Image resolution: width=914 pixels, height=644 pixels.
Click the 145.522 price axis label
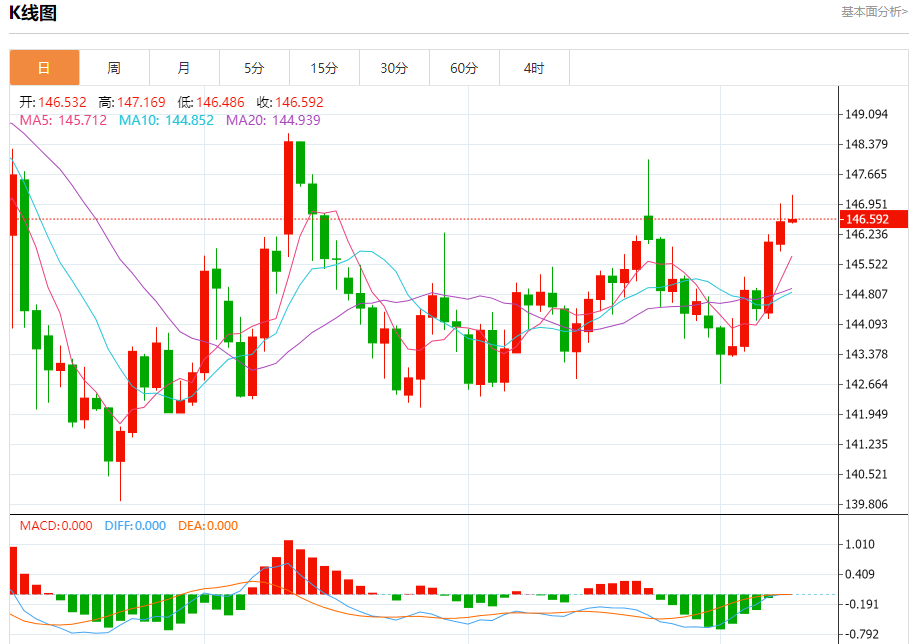point(866,264)
